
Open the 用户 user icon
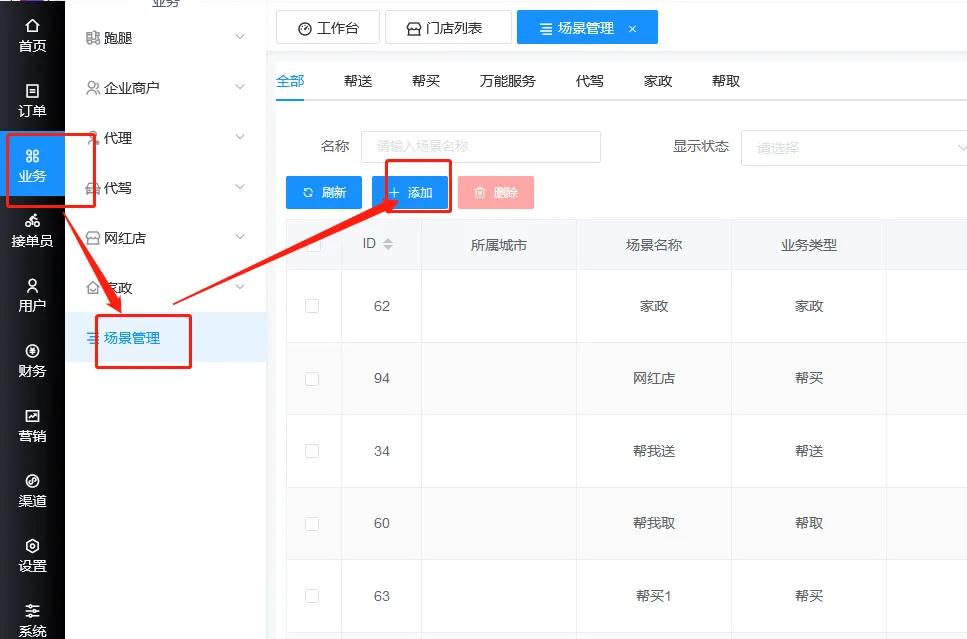tap(32, 295)
